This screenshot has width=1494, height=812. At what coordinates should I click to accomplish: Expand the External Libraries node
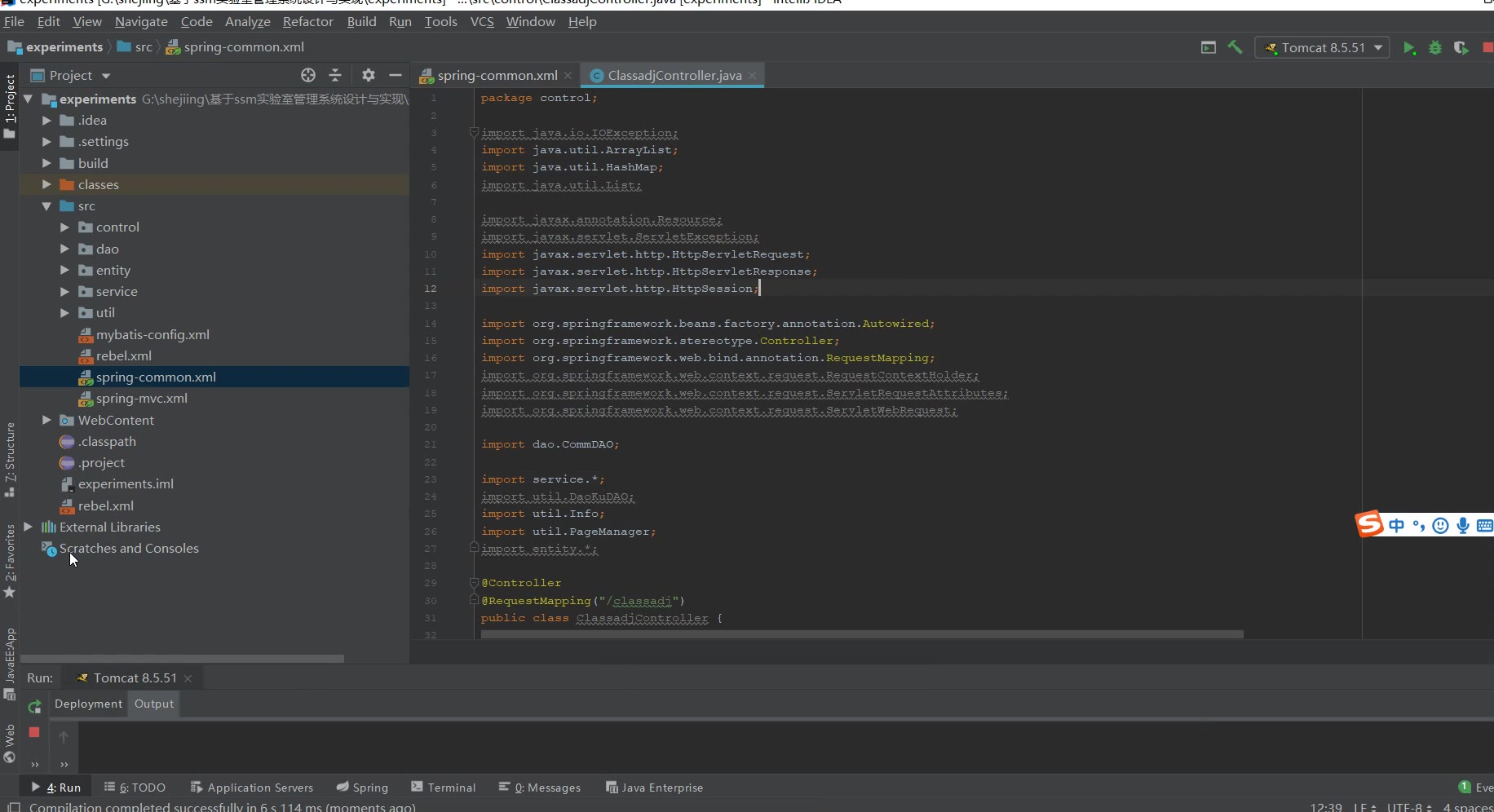tap(29, 527)
